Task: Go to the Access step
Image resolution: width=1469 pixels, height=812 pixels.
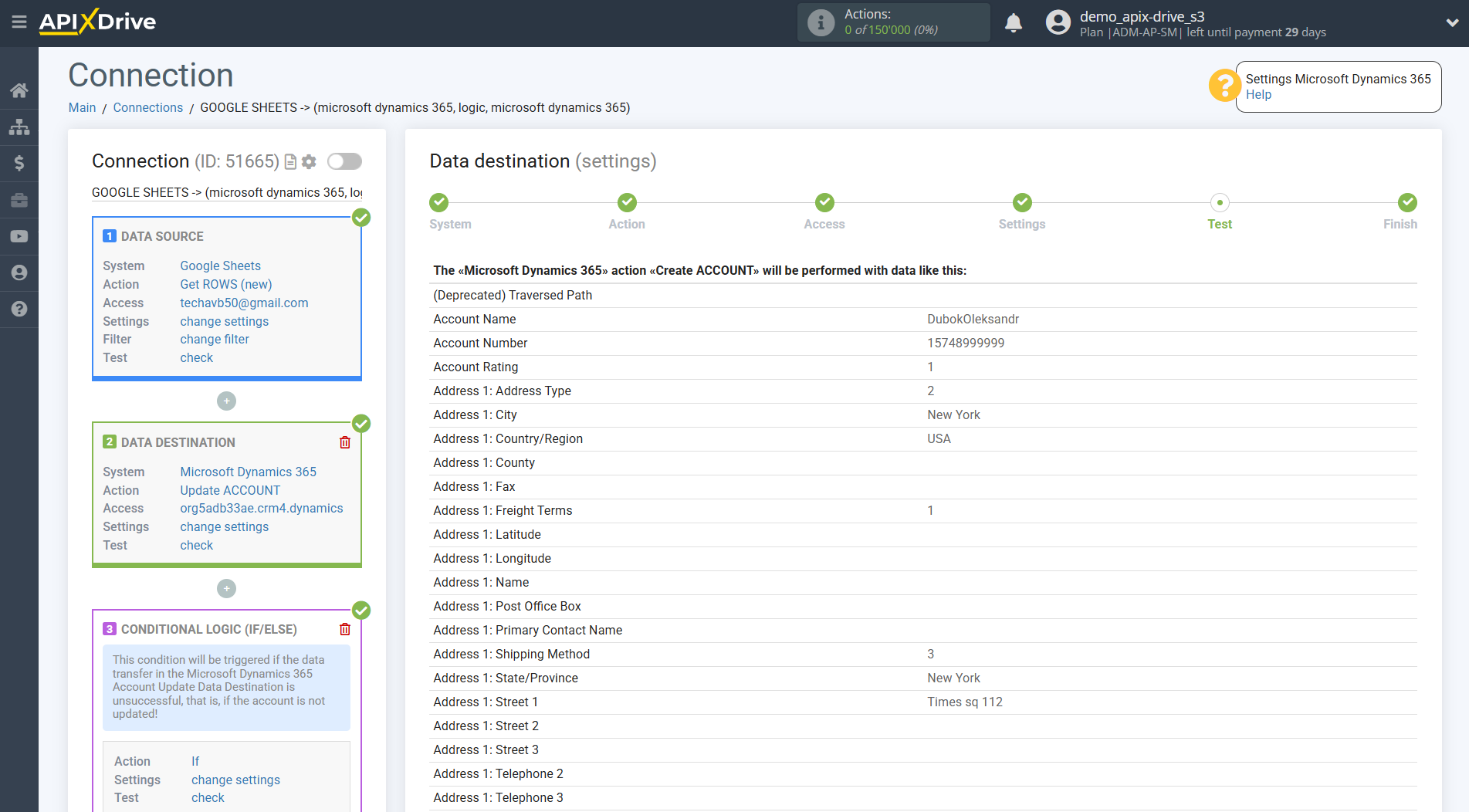Action: coord(824,203)
